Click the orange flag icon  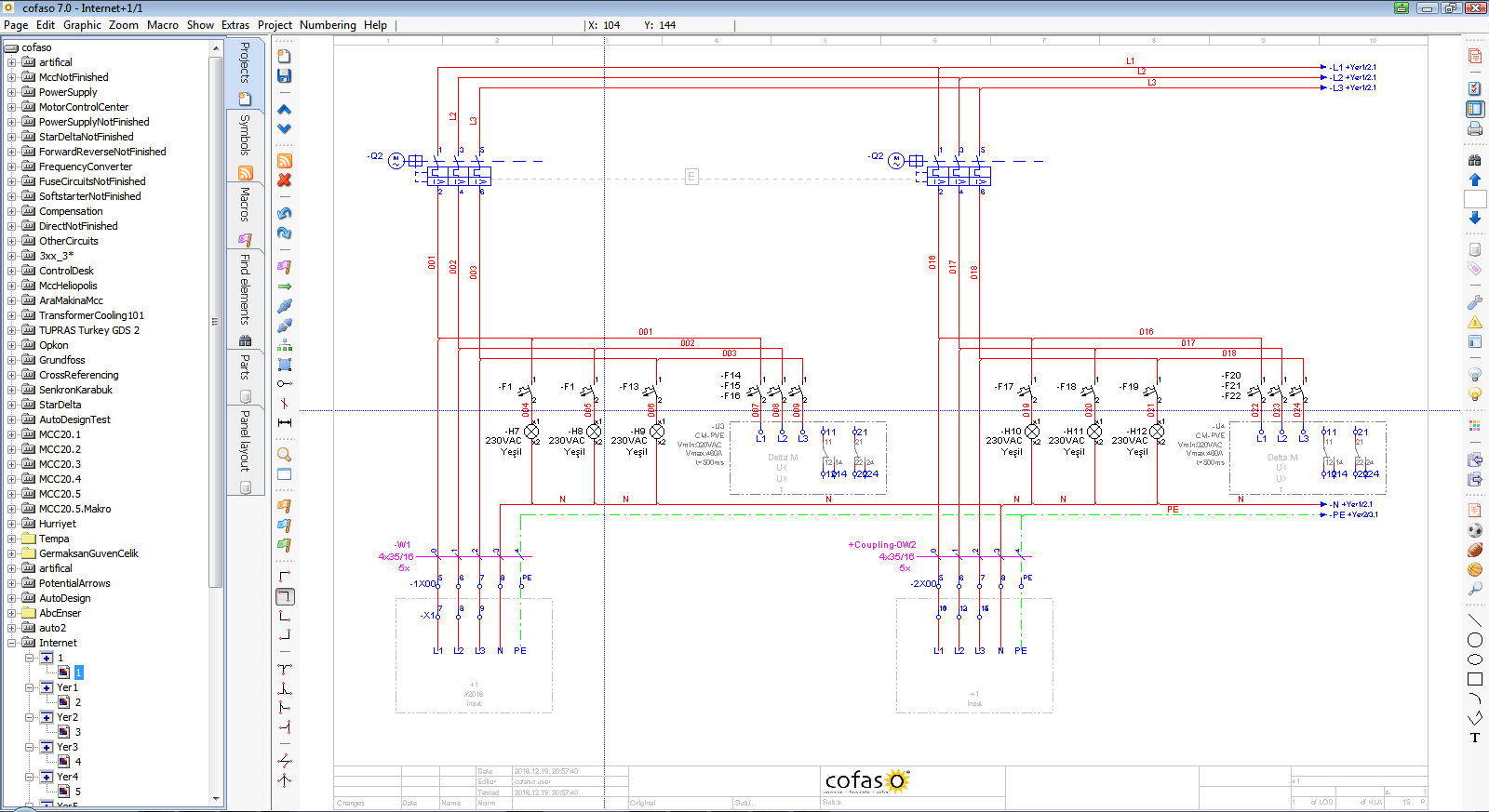coord(285,506)
